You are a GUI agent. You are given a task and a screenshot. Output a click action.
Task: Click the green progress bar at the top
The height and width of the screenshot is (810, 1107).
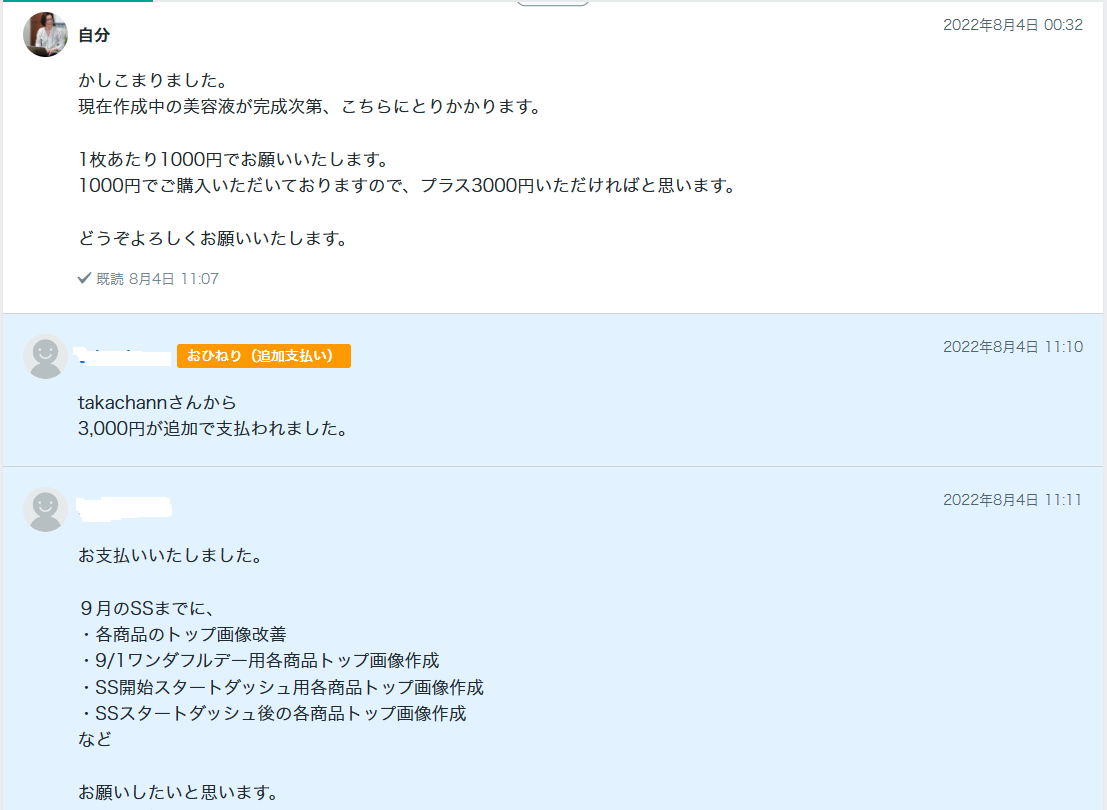(x=76, y=1)
